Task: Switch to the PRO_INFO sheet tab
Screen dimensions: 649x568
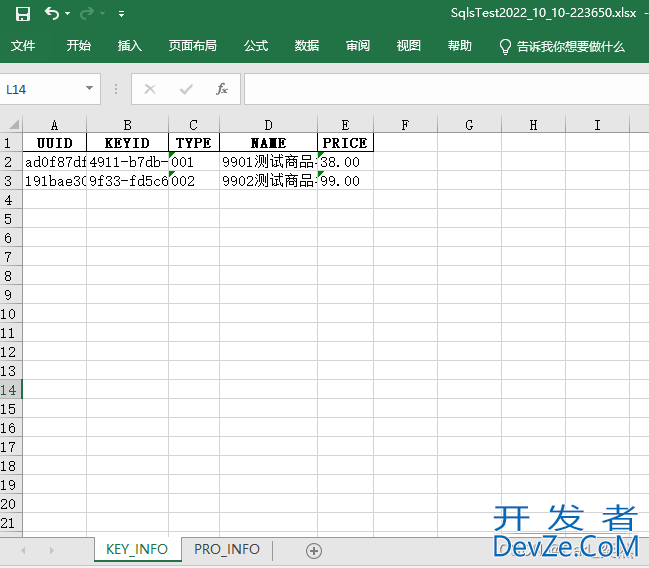Action: point(227,549)
